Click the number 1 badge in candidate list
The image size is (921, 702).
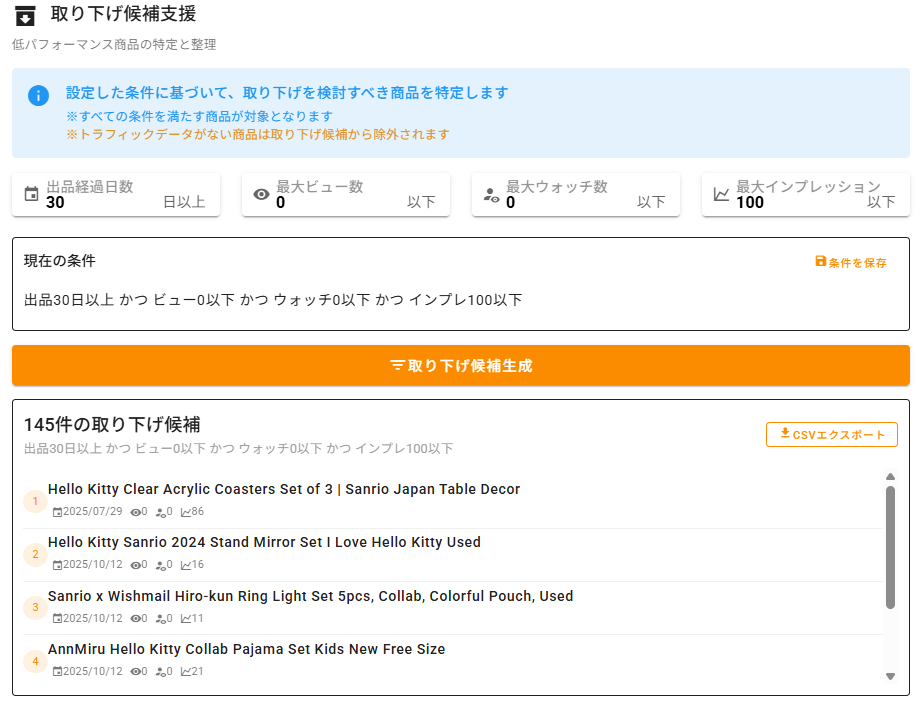click(x=35, y=501)
